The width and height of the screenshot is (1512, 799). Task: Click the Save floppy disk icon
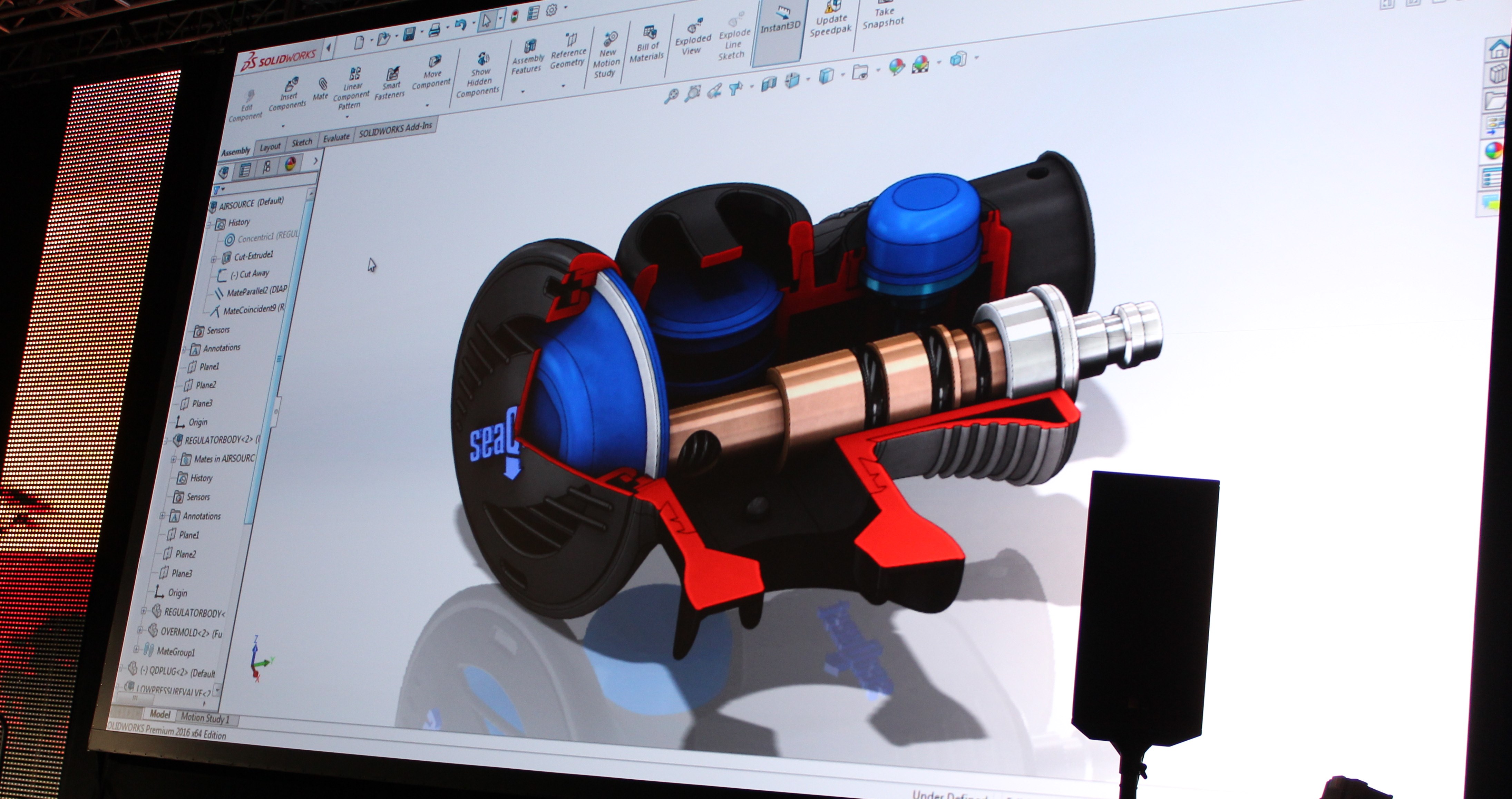pyautogui.click(x=409, y=34)
